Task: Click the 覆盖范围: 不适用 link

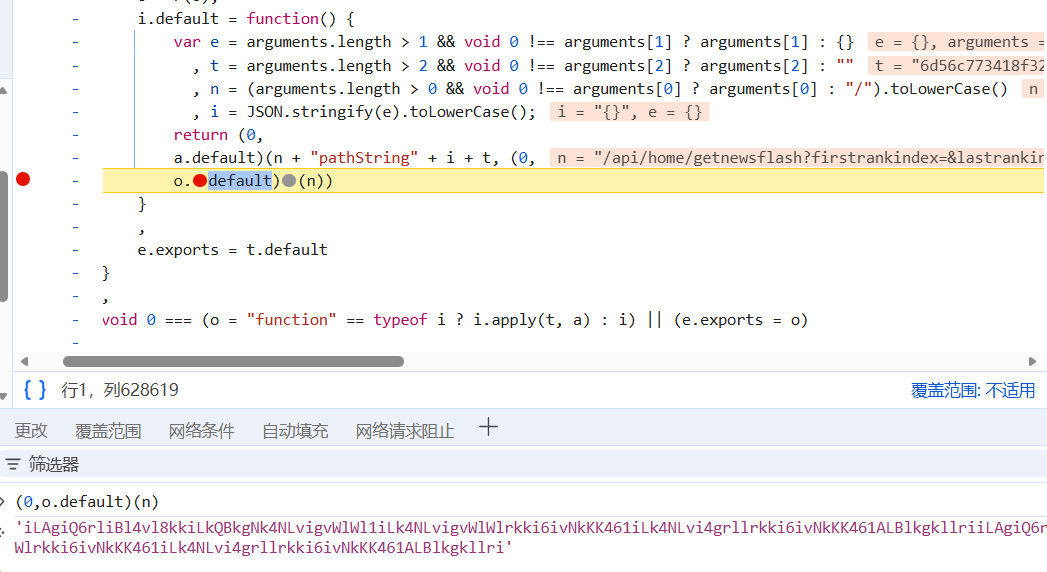Action: 973,391
